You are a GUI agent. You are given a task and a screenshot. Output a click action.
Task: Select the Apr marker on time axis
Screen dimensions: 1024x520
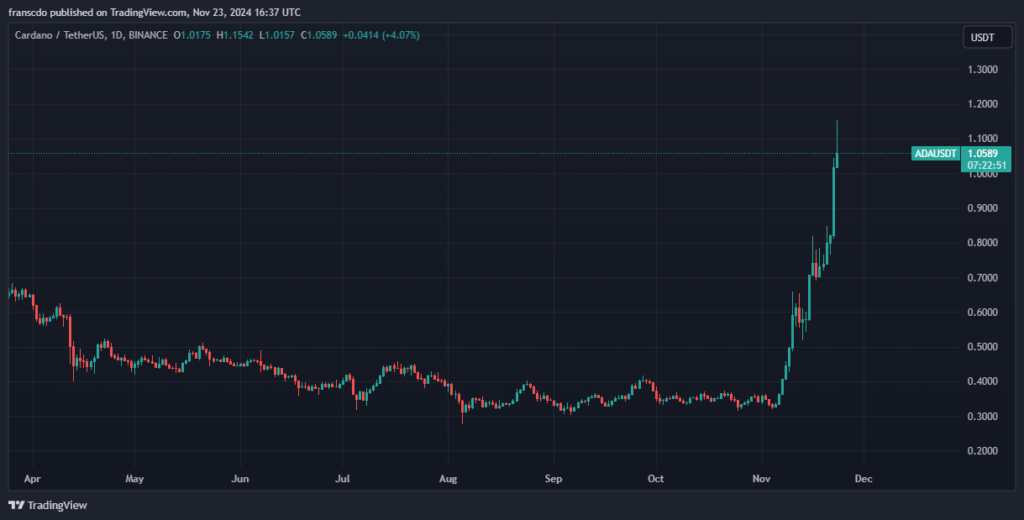(30, 479)
